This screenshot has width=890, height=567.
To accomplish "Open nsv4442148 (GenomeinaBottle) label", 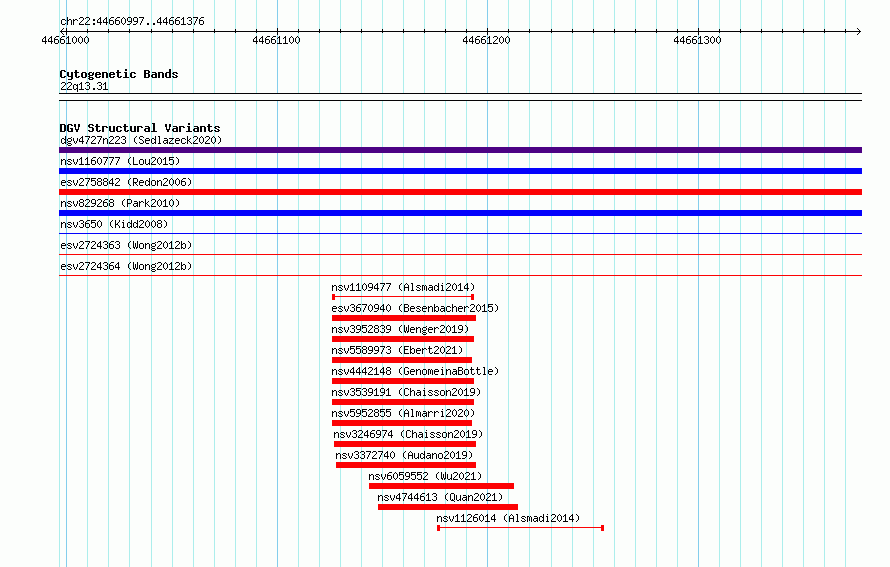I will click(x=415, y=371).
